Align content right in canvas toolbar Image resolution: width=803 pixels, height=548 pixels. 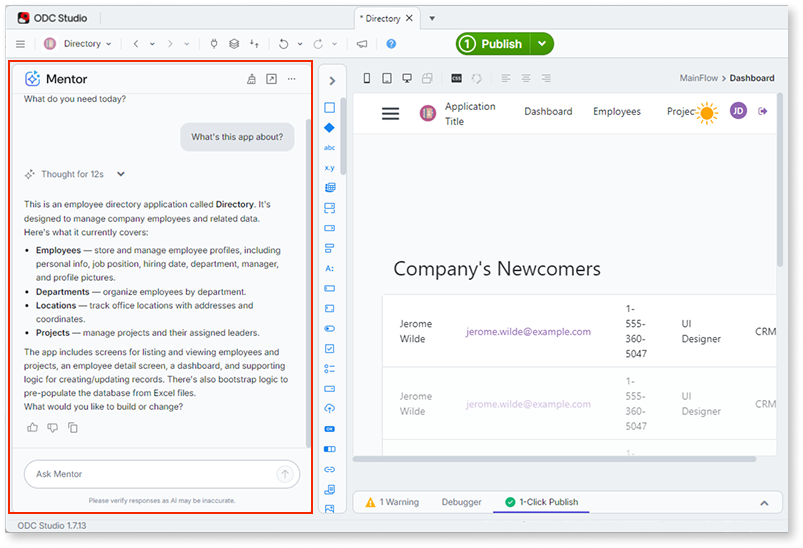pos(546,78)
